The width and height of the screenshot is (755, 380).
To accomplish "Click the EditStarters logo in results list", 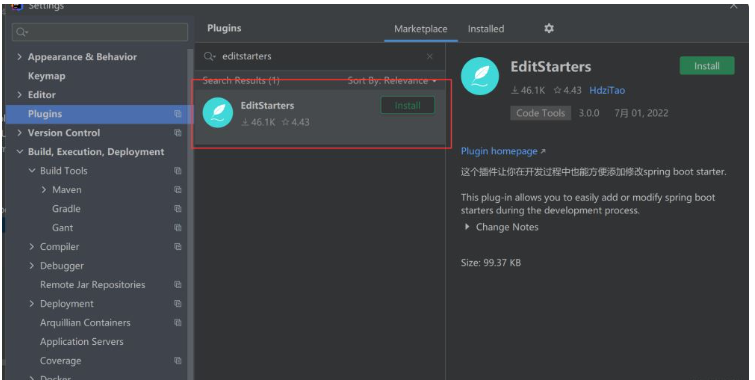I will click(x=218, y=113).
